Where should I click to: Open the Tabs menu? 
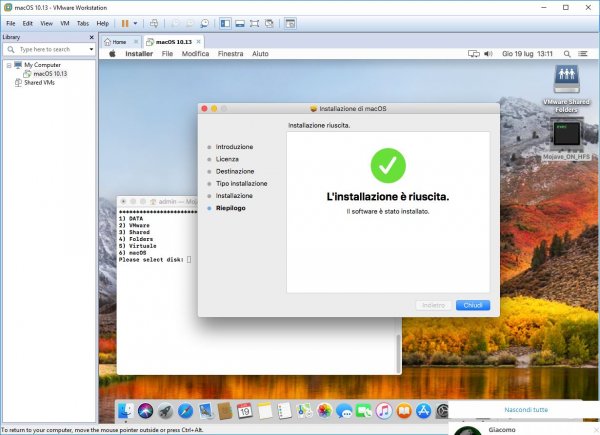point(83,23)
